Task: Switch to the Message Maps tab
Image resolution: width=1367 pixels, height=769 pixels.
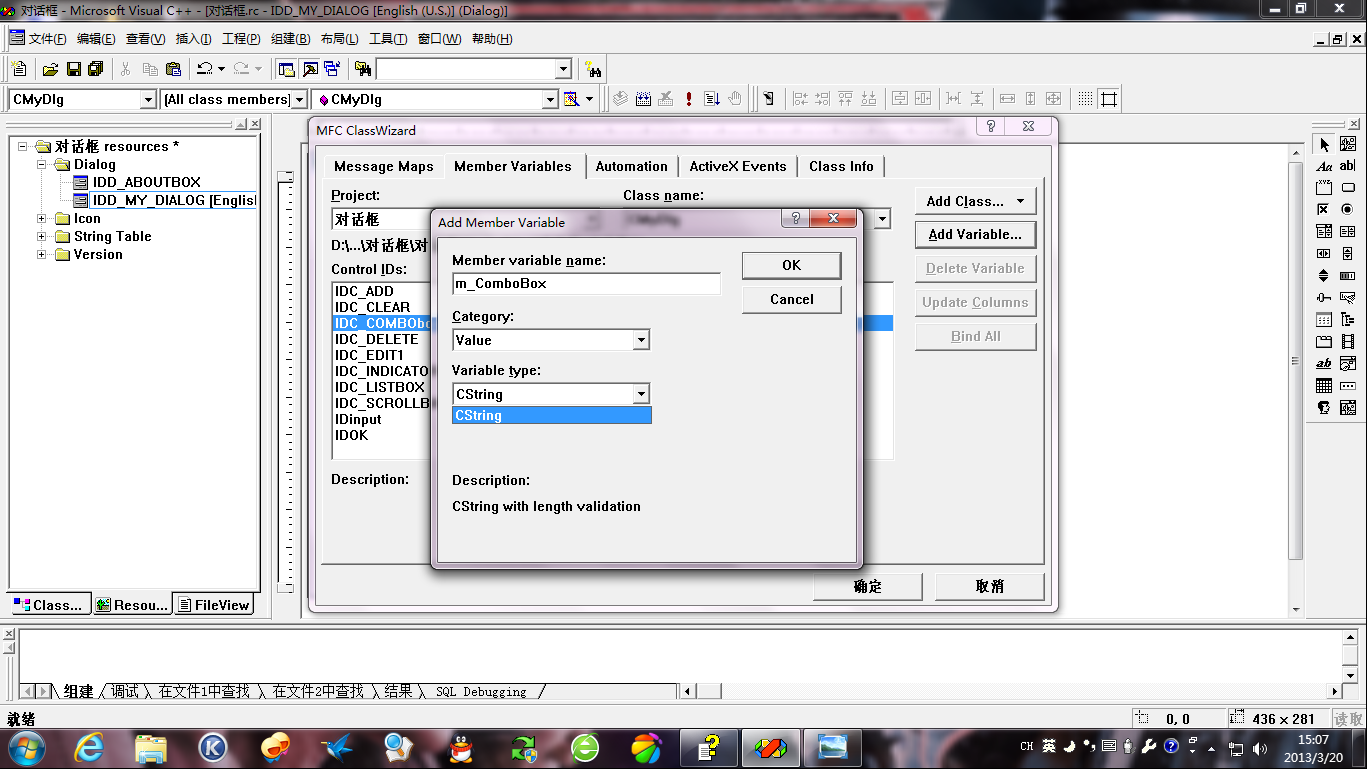Action: pyautogui.click(x=383, y=166)
